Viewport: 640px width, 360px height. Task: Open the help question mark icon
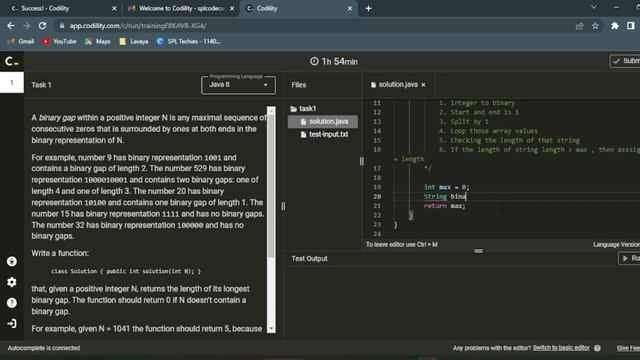click(x=12, y=303)
